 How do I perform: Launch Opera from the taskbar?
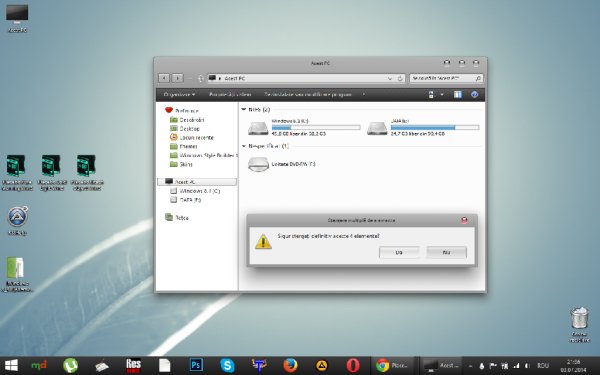point(353,366)
